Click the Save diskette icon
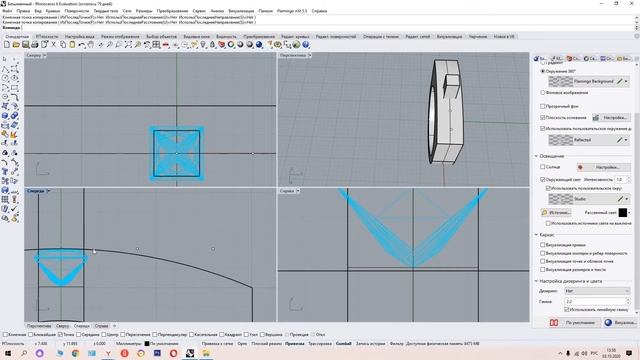 [25, 45]
